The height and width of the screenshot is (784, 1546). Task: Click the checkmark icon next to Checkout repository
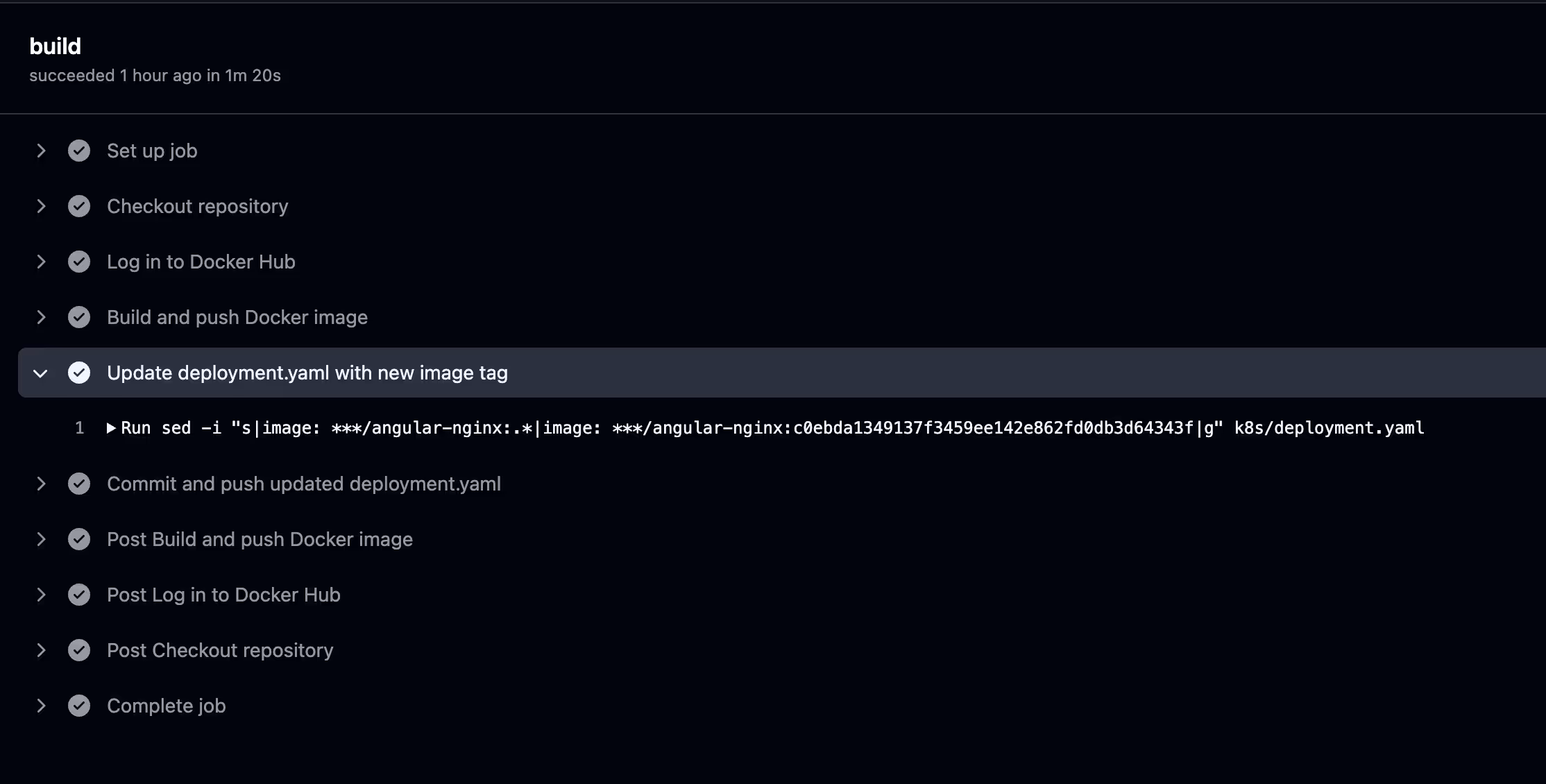(x=79, y=206)
